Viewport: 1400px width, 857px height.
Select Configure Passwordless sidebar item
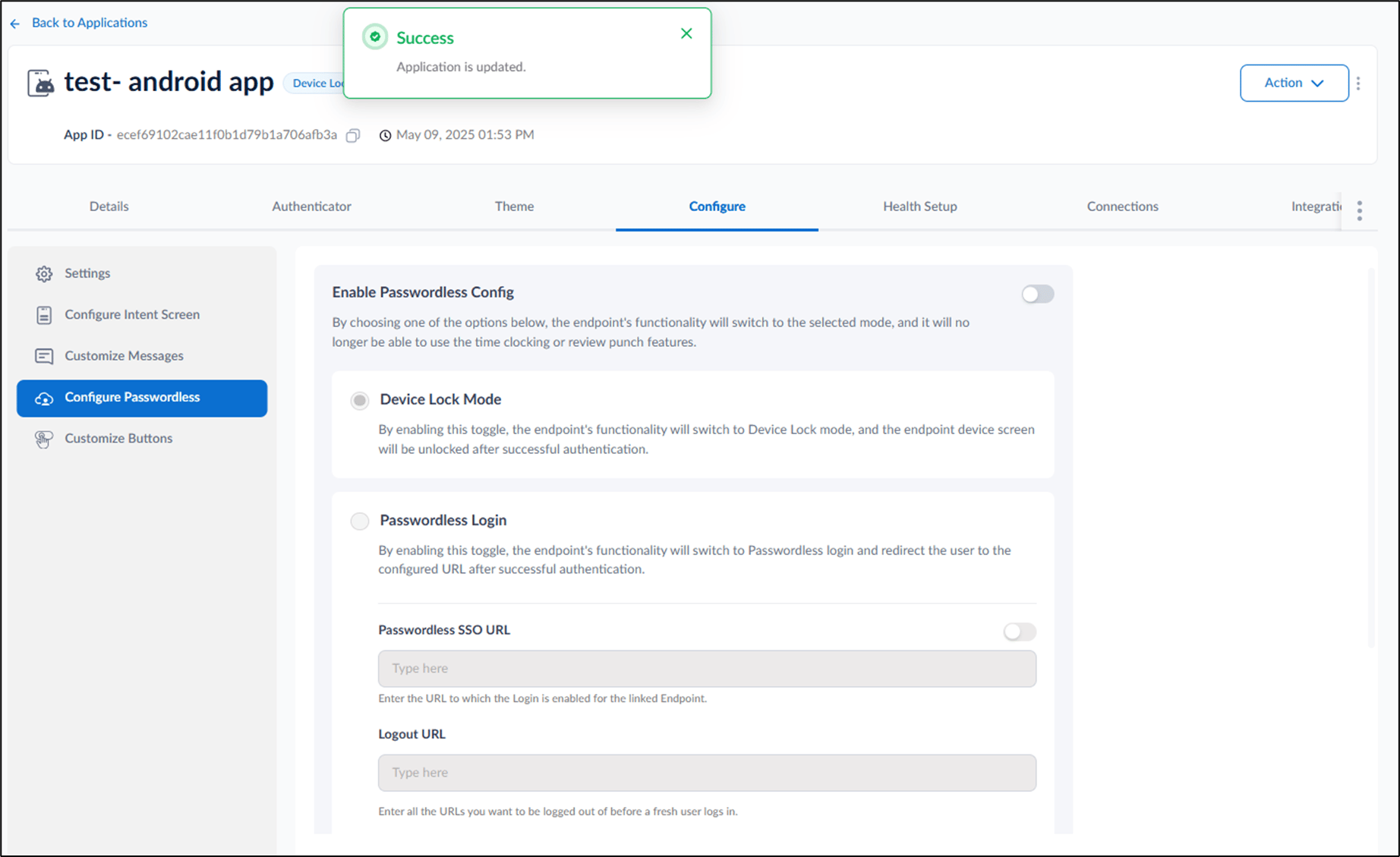coord(142,398)
